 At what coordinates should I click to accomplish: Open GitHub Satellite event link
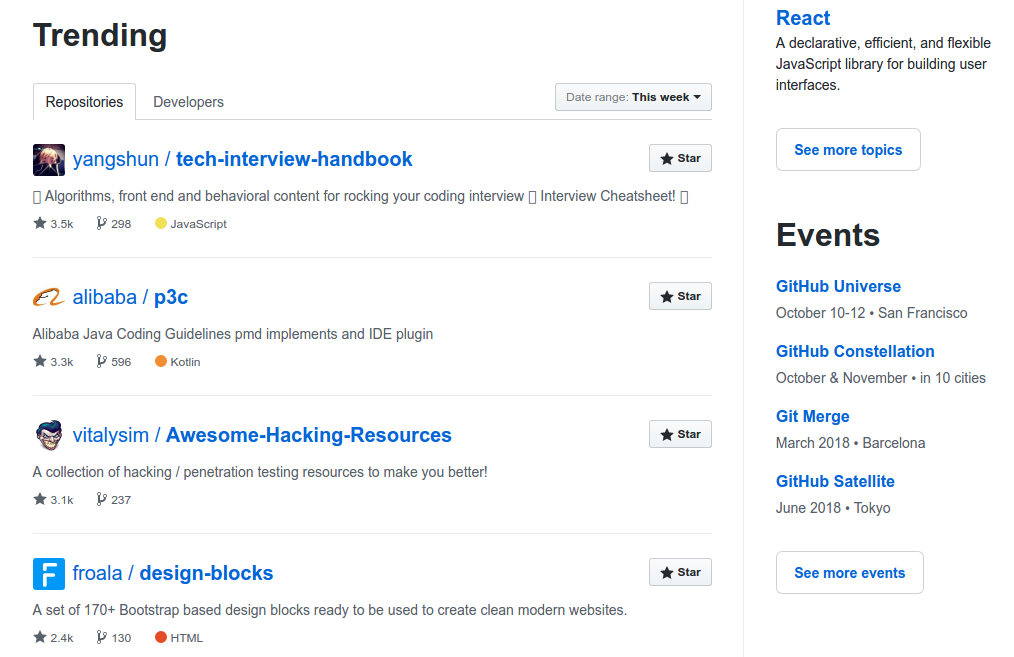tap(835, 481)
